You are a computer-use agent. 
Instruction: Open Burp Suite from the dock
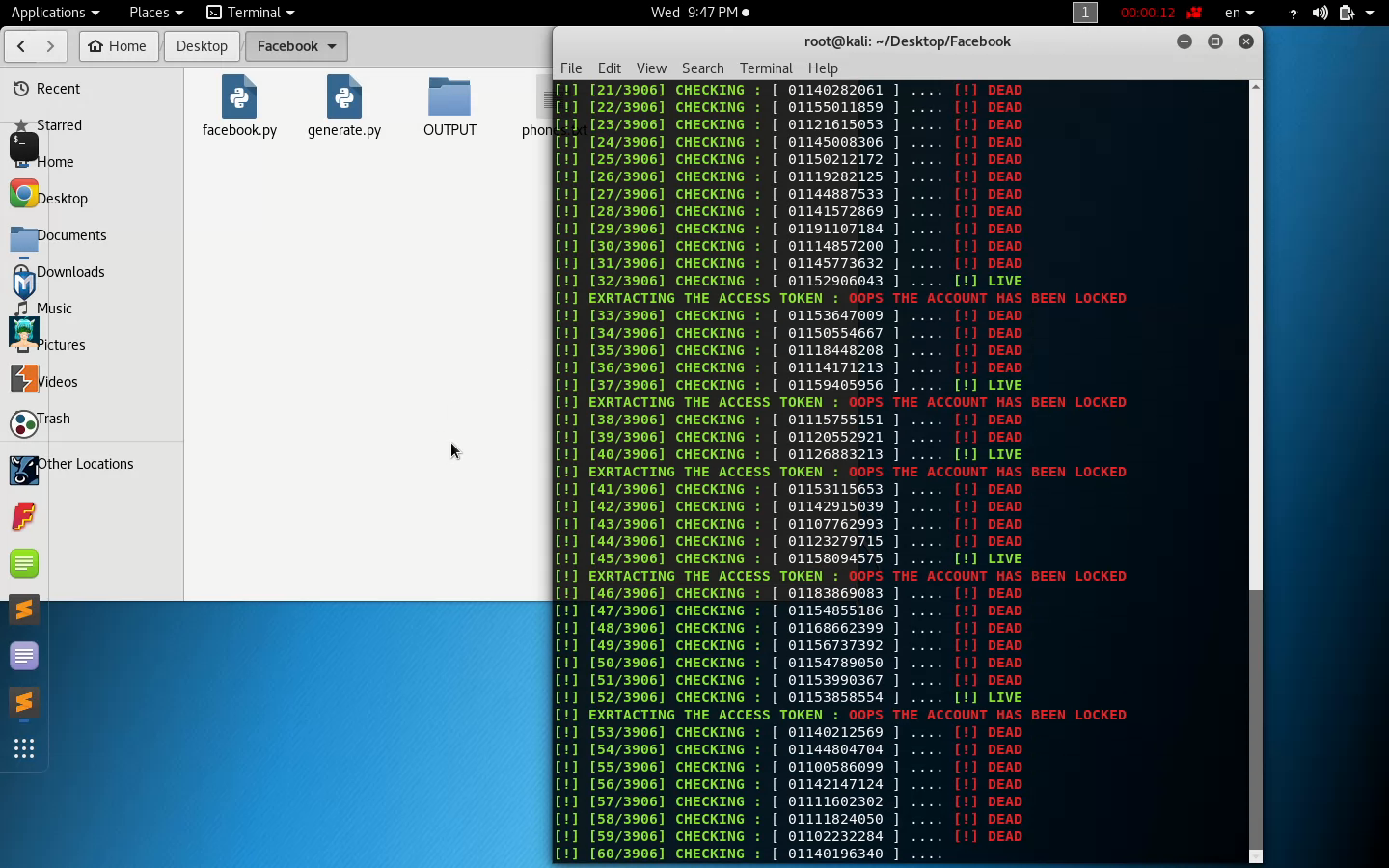point(24,378)
